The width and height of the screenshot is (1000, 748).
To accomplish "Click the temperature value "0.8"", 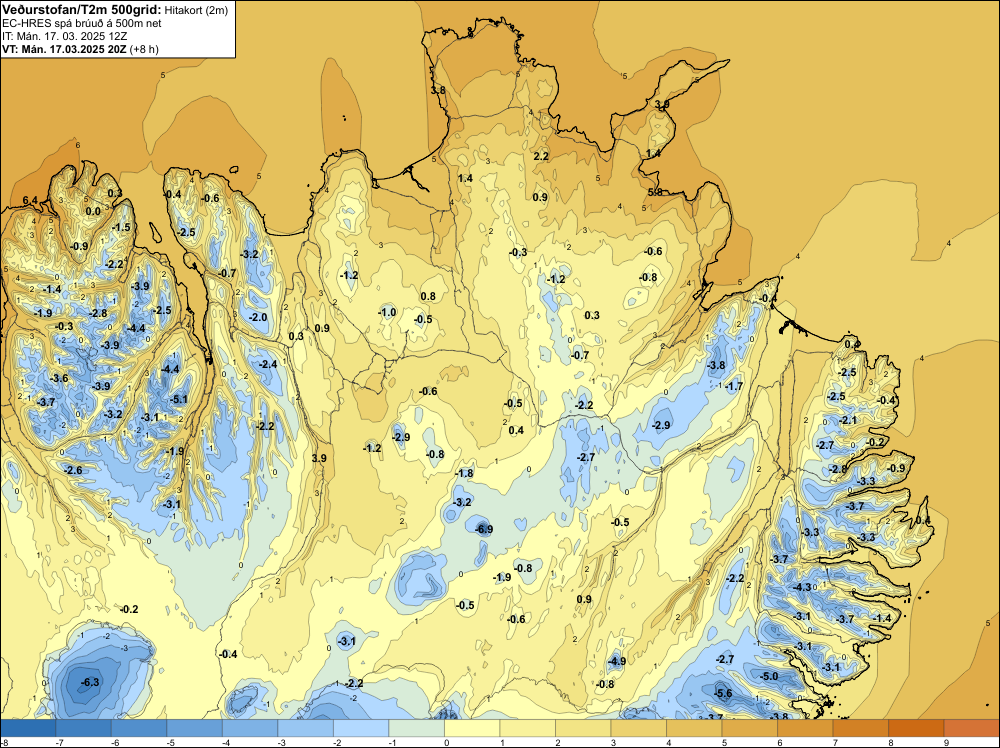I will pyautogui.click(x=429, y=296).
